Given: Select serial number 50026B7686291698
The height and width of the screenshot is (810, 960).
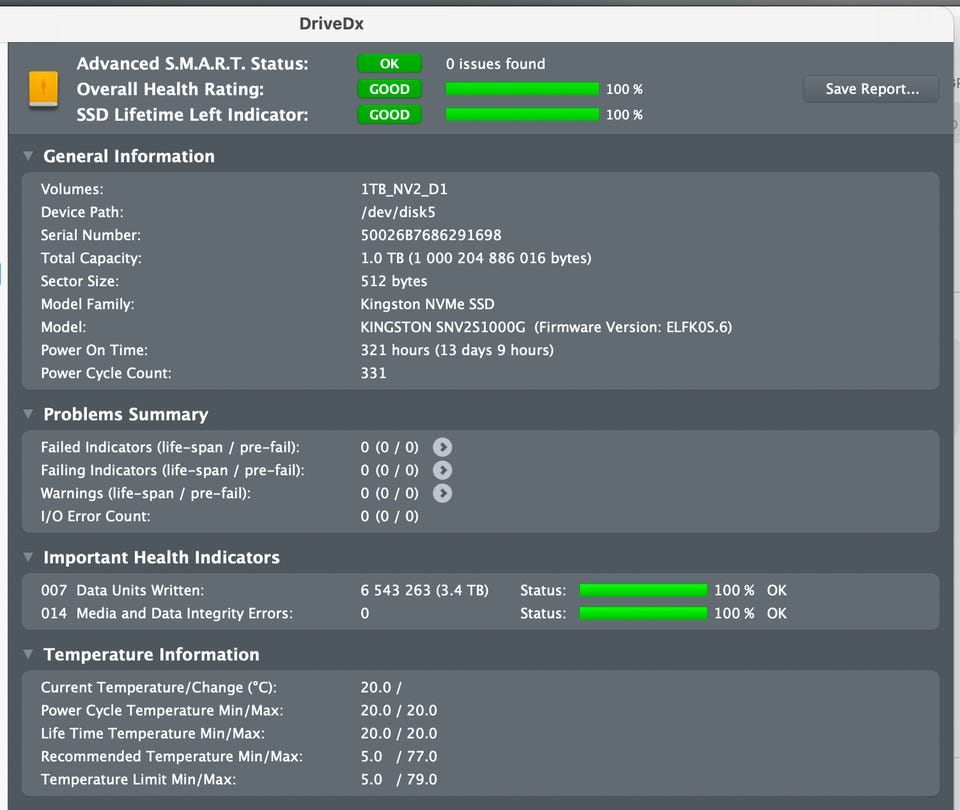Looking at the screenshot, I should click(431, 235).
